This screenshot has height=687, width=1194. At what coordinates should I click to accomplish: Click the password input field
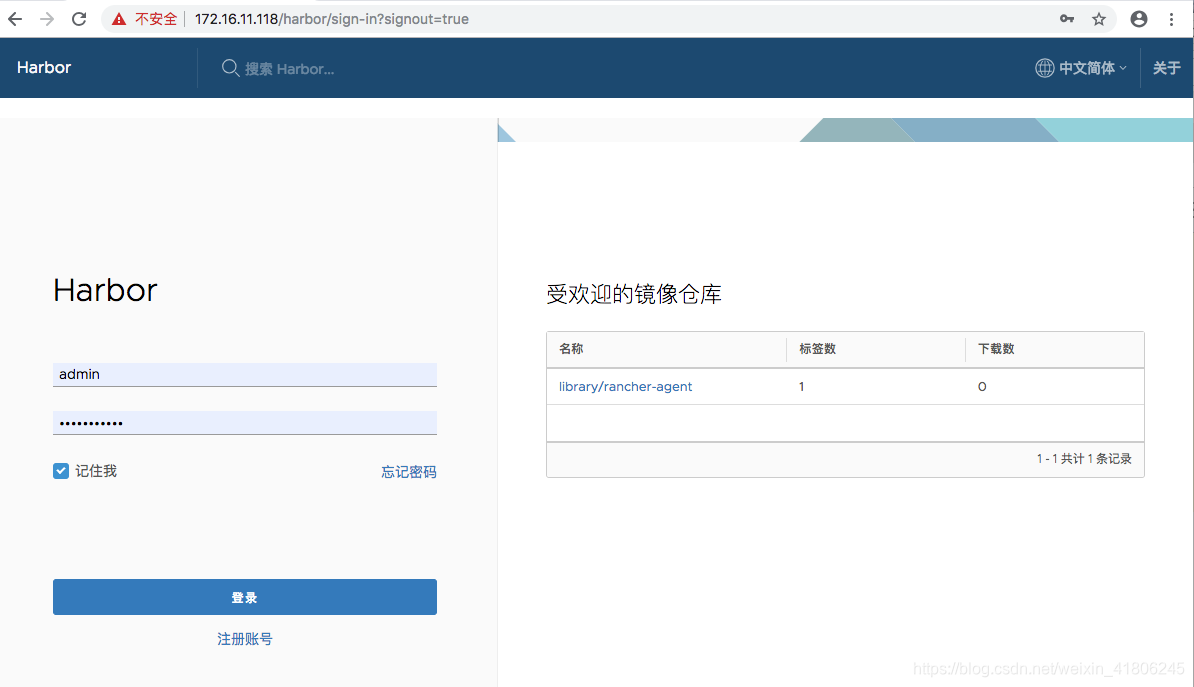tap(244, 422)
